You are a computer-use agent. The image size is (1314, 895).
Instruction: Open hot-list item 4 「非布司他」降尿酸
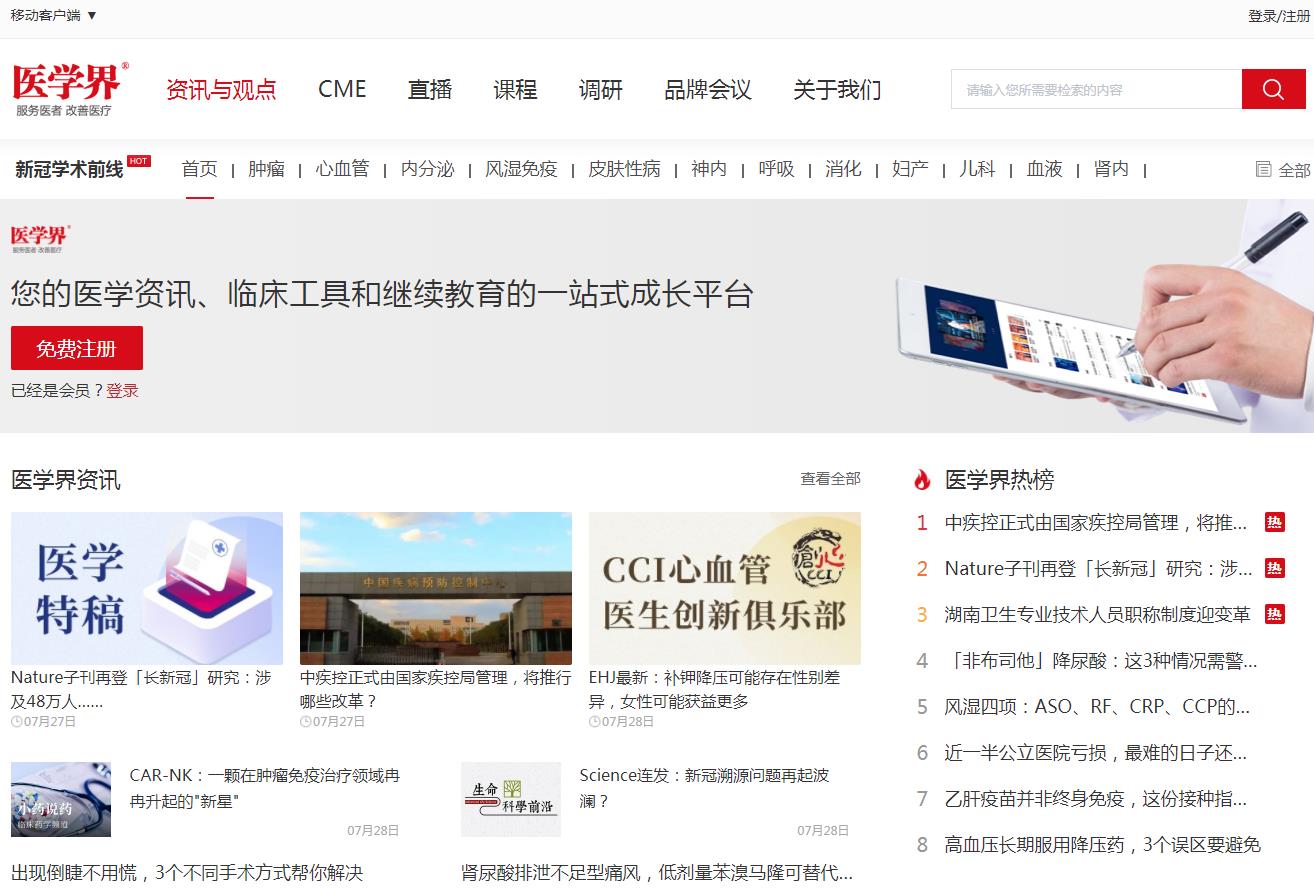tap(1101, 660)
